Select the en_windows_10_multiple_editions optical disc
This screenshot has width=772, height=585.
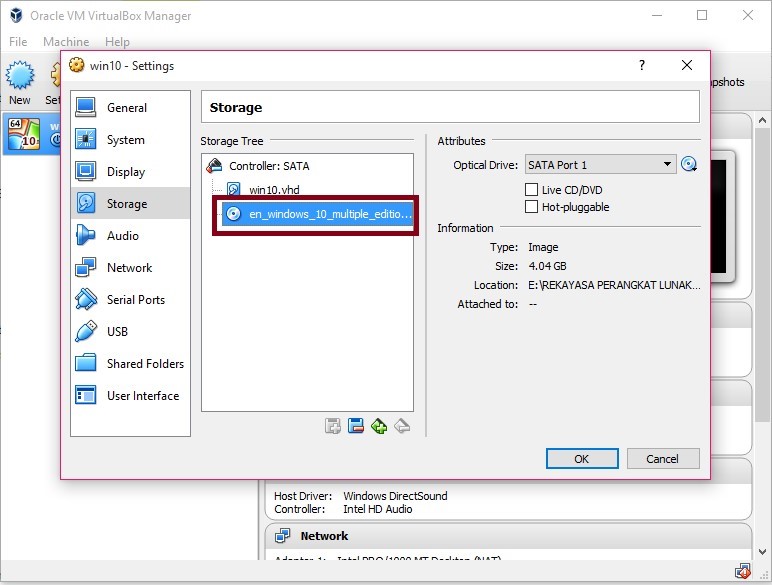(x=318, y=214)
